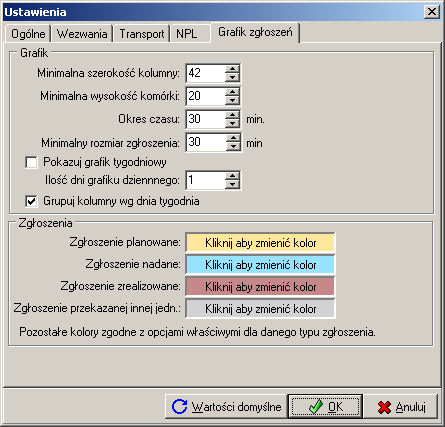Decrease Okres czasu minutes
Image resolution: width=445 pixels, height=427 pixels.
tap(232, 123)
